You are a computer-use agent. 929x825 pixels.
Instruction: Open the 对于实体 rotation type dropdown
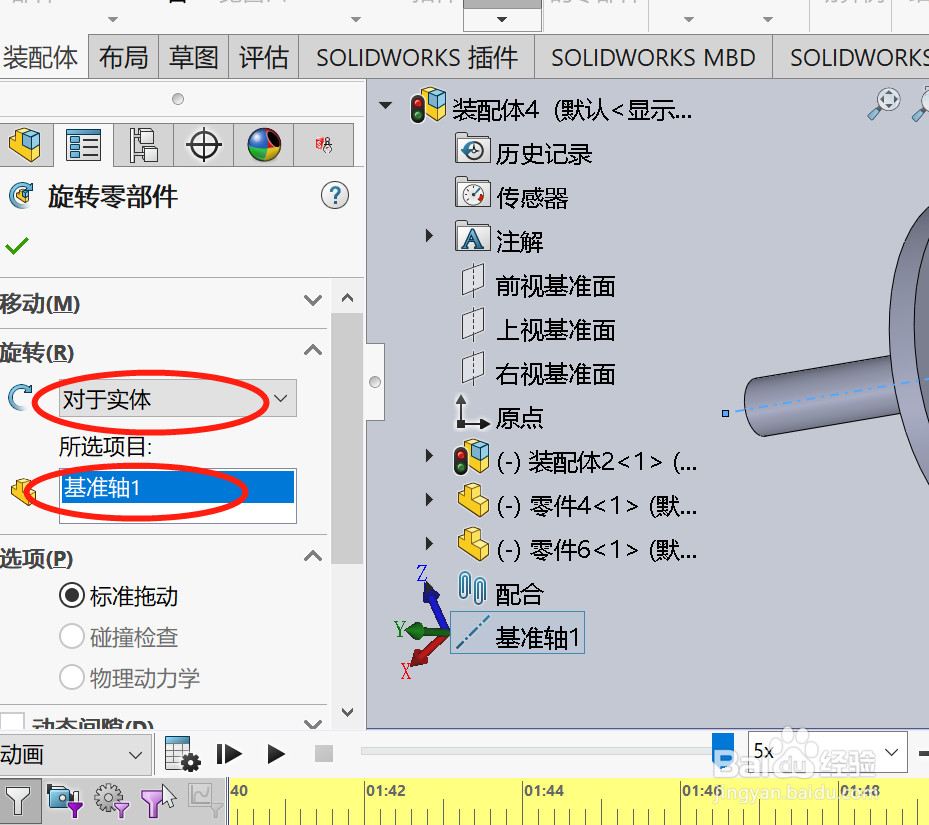click(x=178, y=398)
